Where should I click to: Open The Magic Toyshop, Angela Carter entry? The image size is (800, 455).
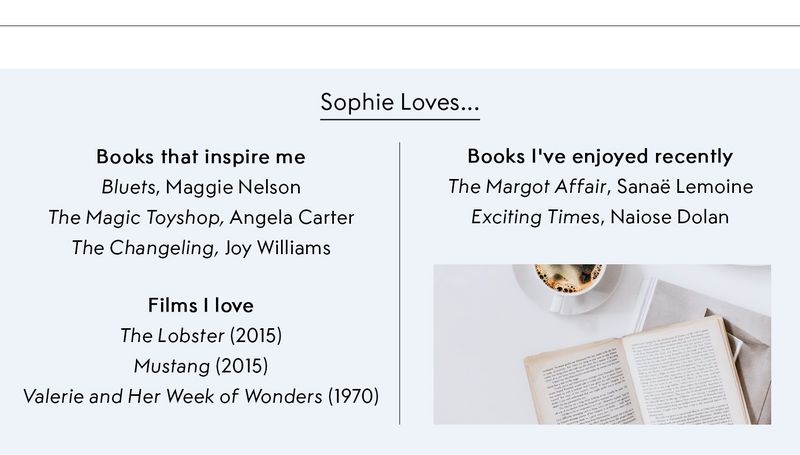[x=201, y=218]
